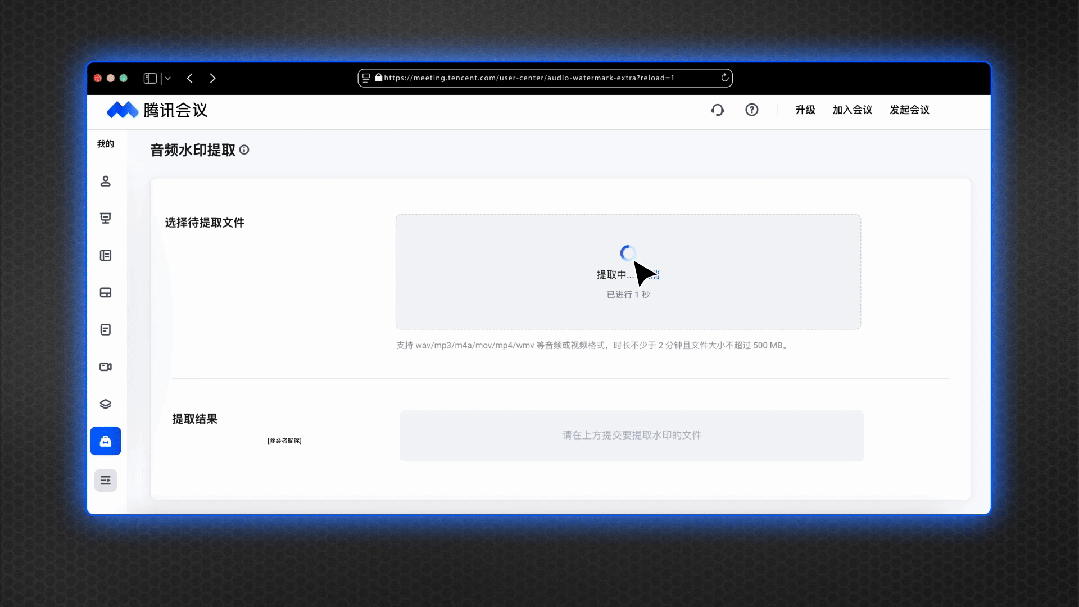Open the customer support headset icon
This screenshot has width=1079, height=607.
(x=717, y=110)
